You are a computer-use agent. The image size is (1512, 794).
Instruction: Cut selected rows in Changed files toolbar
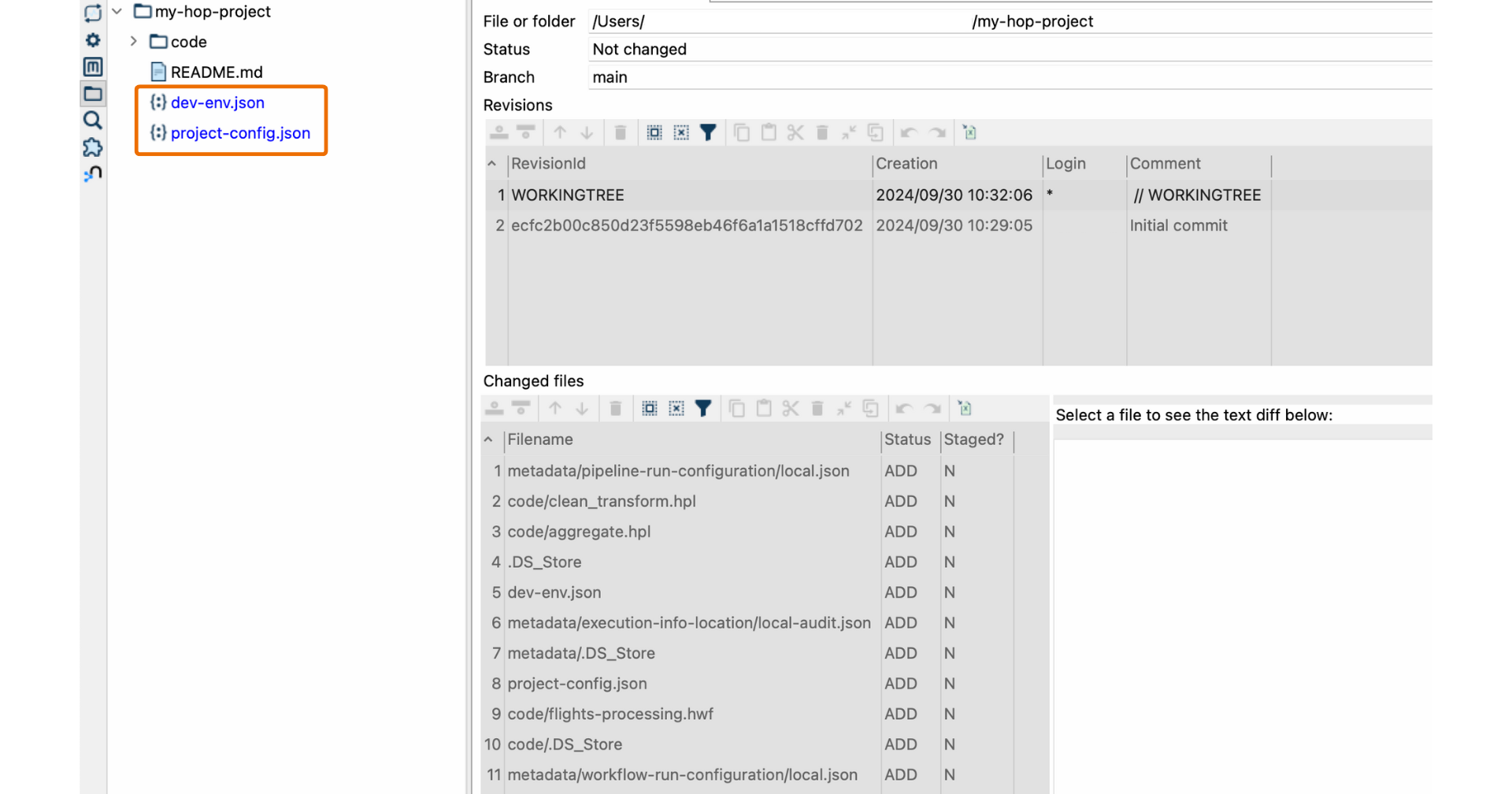(x=791, y=408)
